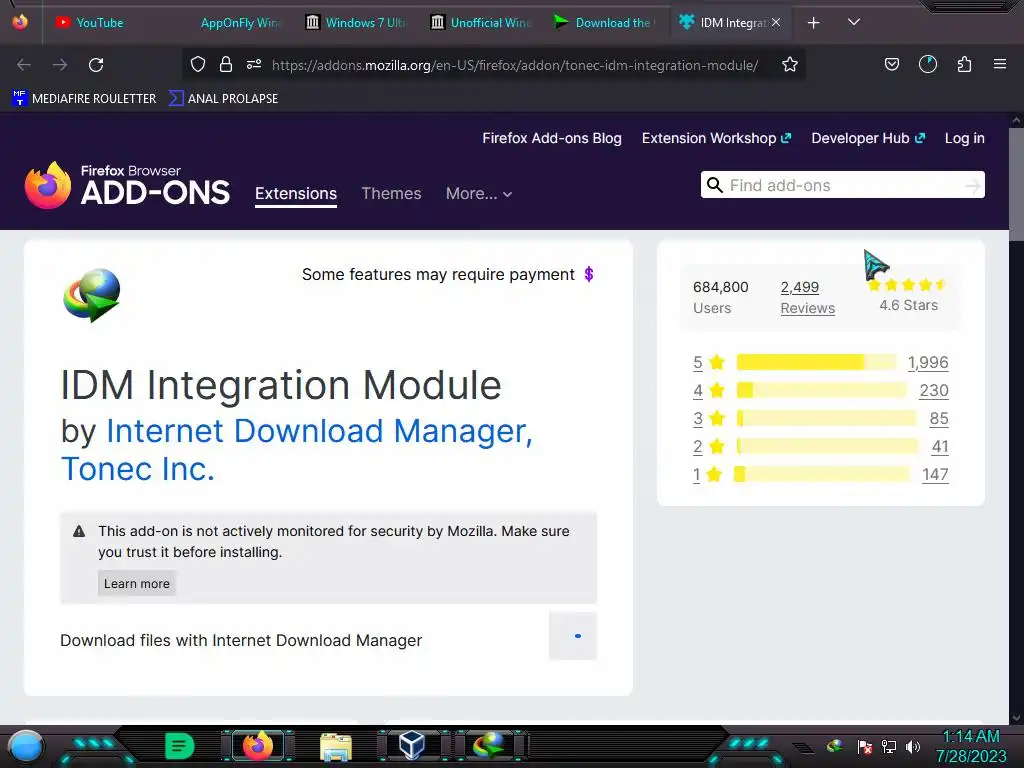Open the green notes app in taskbar
The width and height of the screenshot is (1024, 768).
pos(180,746)
